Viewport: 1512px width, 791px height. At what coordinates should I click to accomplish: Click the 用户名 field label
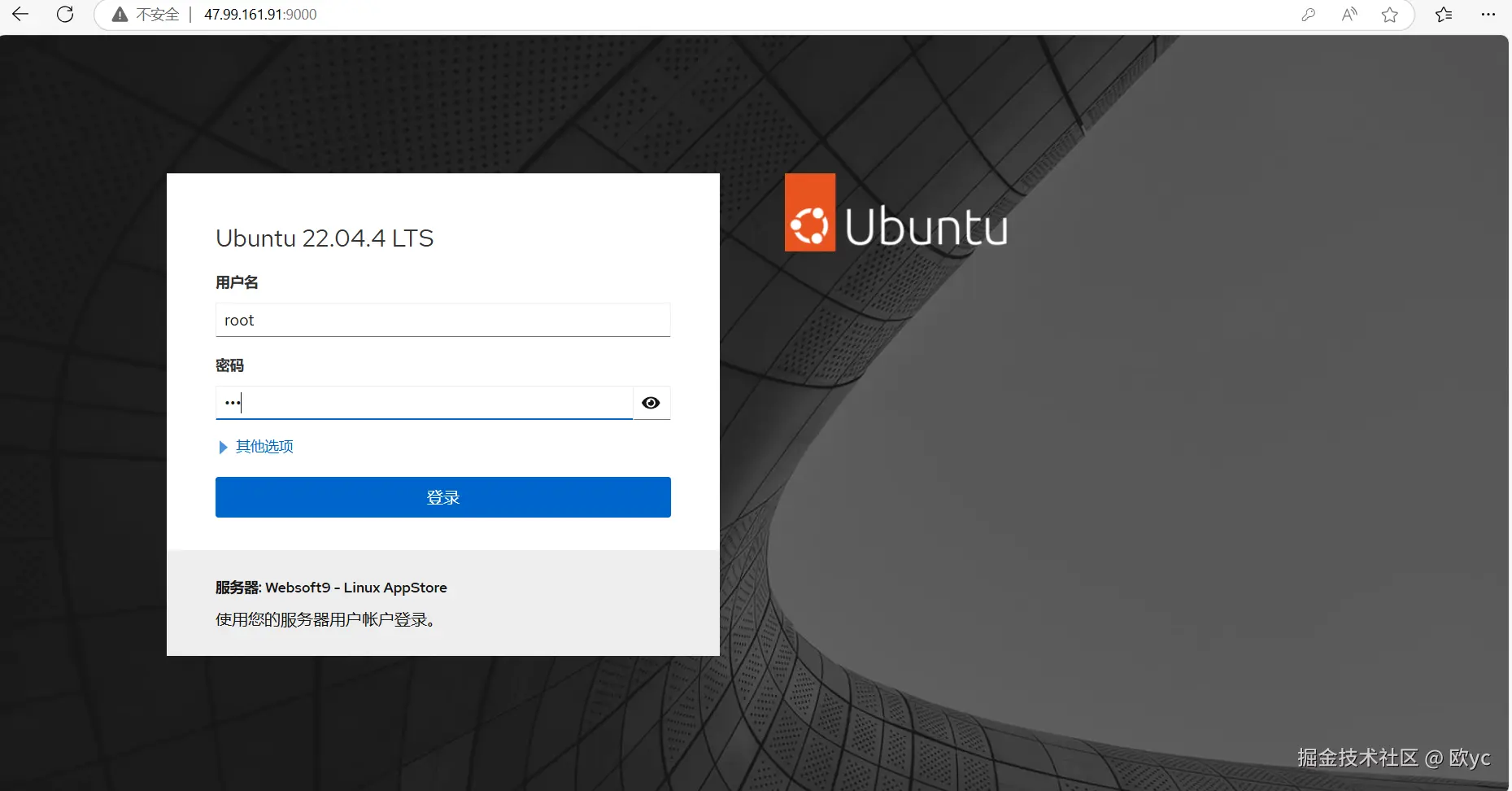tap(237, 282)
